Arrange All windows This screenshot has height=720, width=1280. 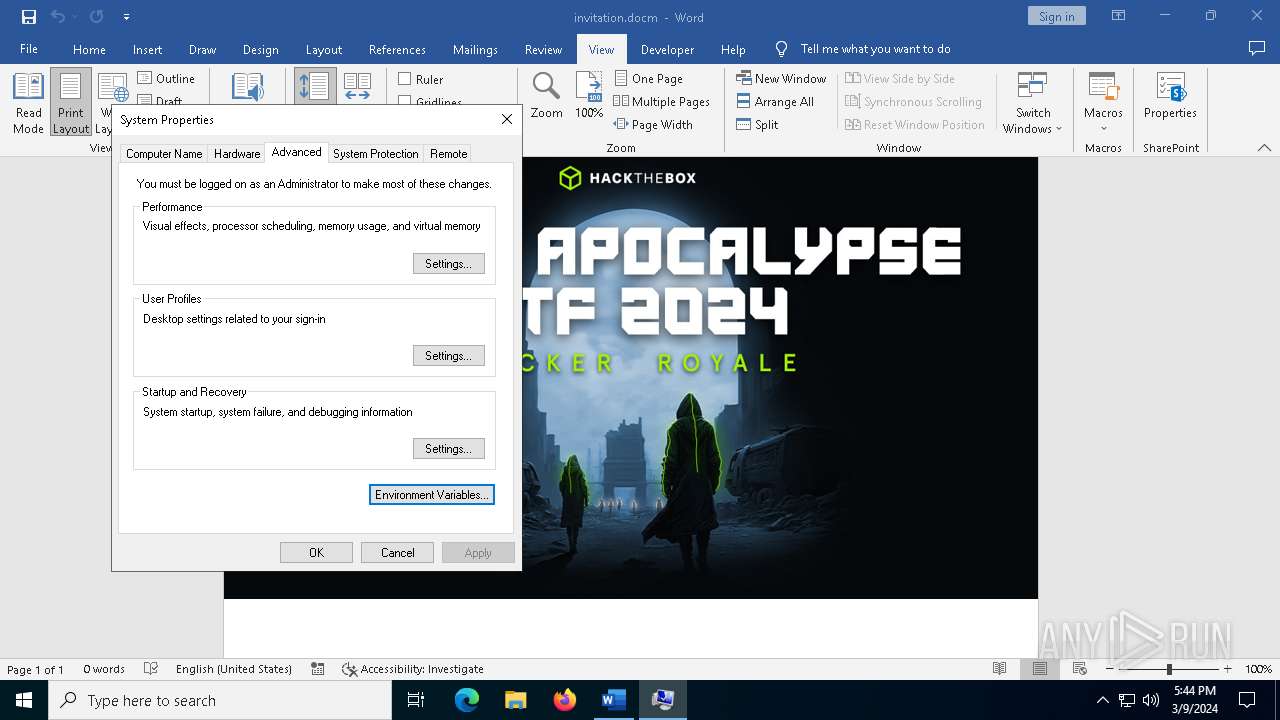pos(775,101)
